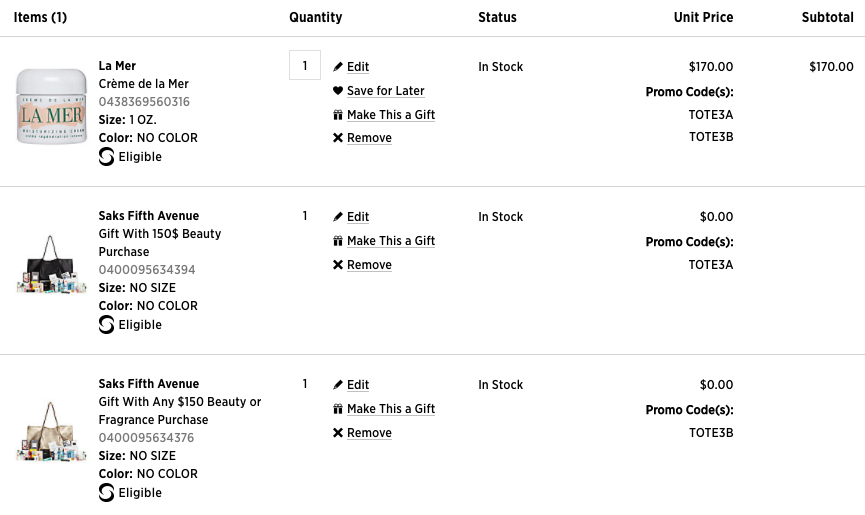Click the X icon to remove La Mer
The image size is (865, 515).
click(338, 138)
